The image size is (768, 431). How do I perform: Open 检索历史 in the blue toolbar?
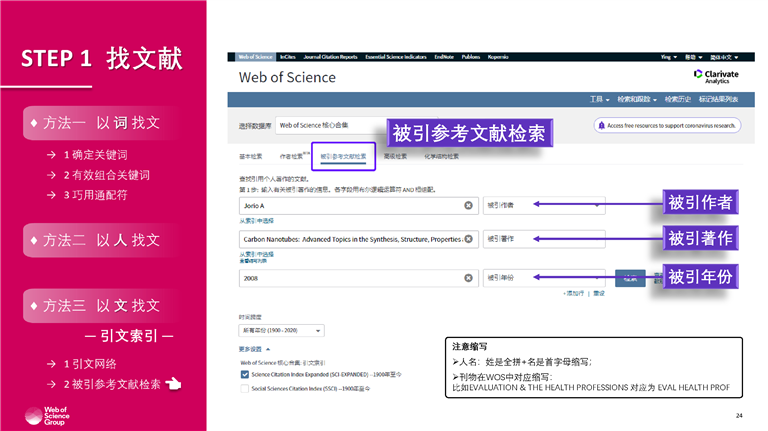(677, 99)
